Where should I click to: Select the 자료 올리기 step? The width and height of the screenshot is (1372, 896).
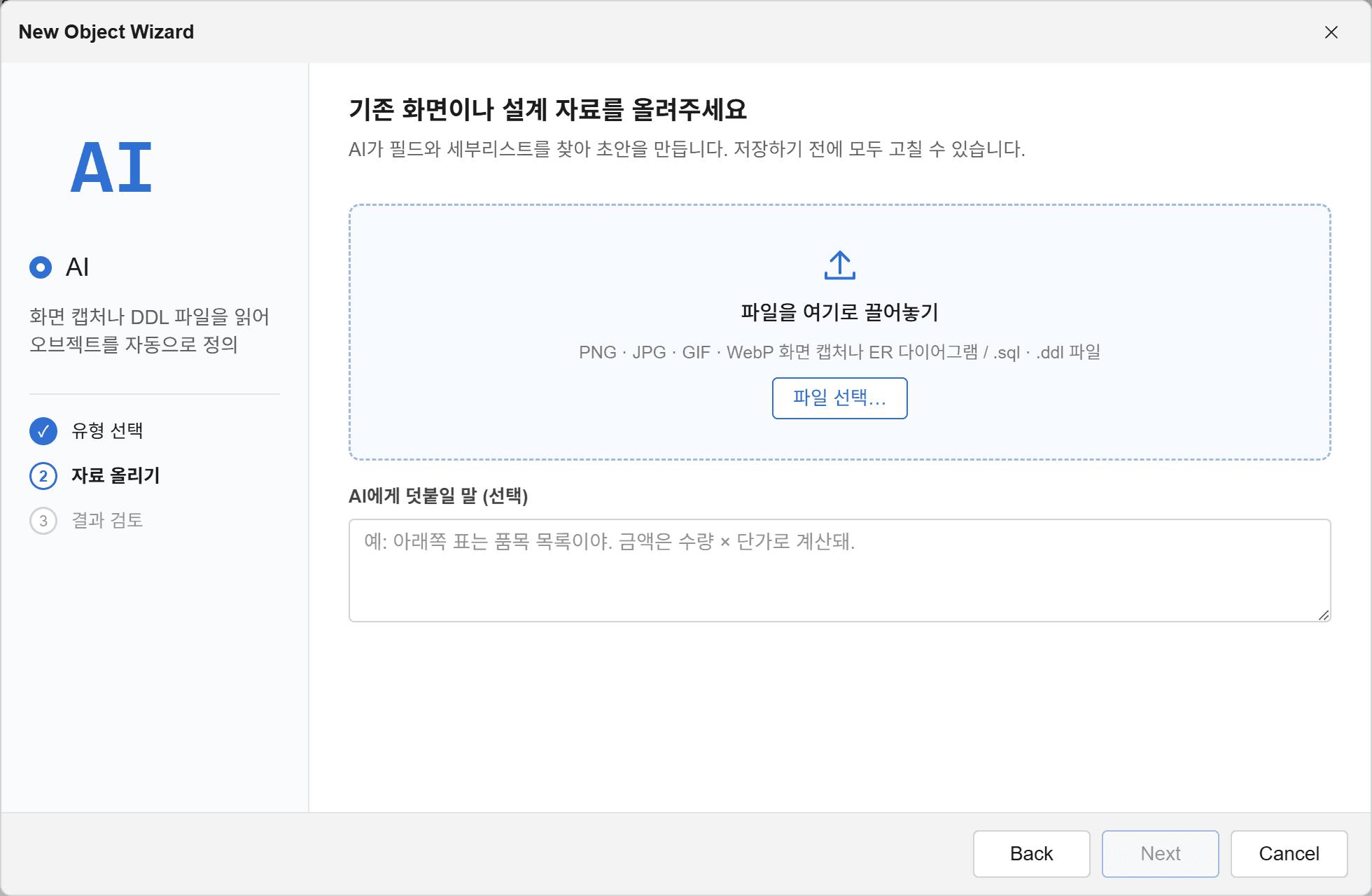115,476
